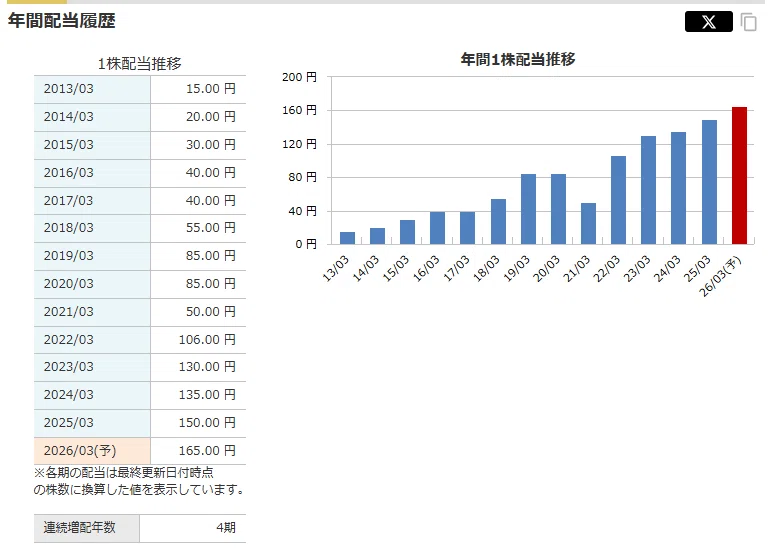Click the 15/03 bar in chart
Screen dimensions: 776x548
coord(407,232)
